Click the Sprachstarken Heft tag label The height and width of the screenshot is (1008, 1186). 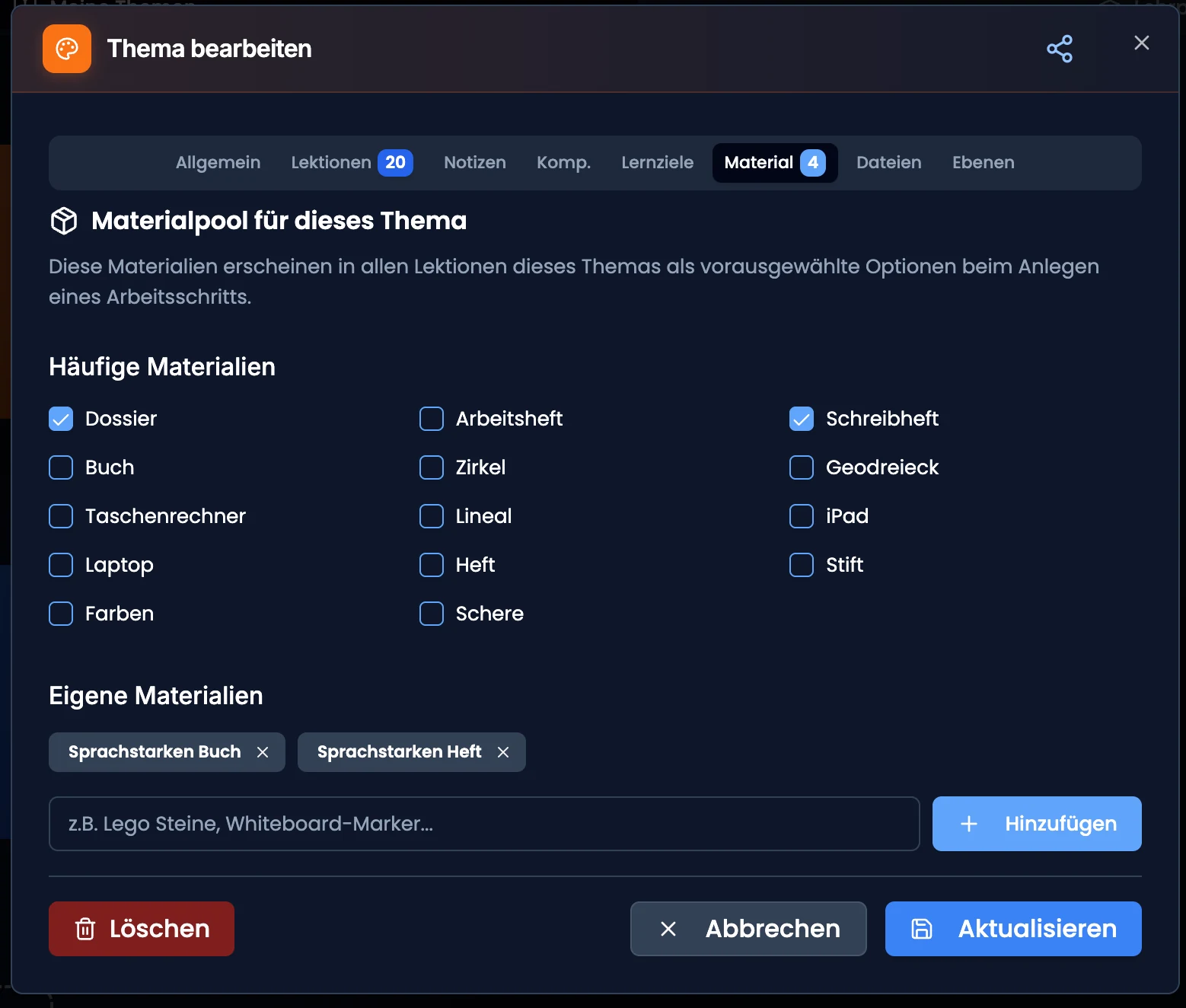click(399, 752)
